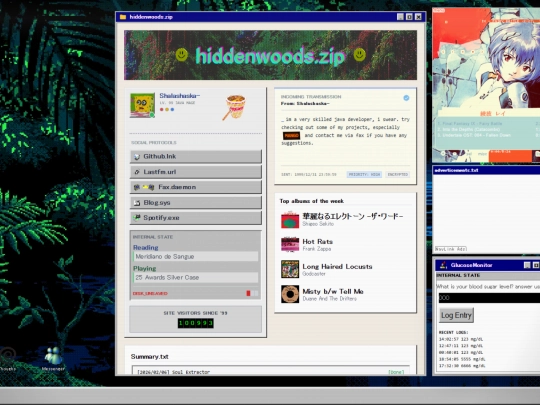Open the Shigeo Sekito album cover

(x=290, y=220)
